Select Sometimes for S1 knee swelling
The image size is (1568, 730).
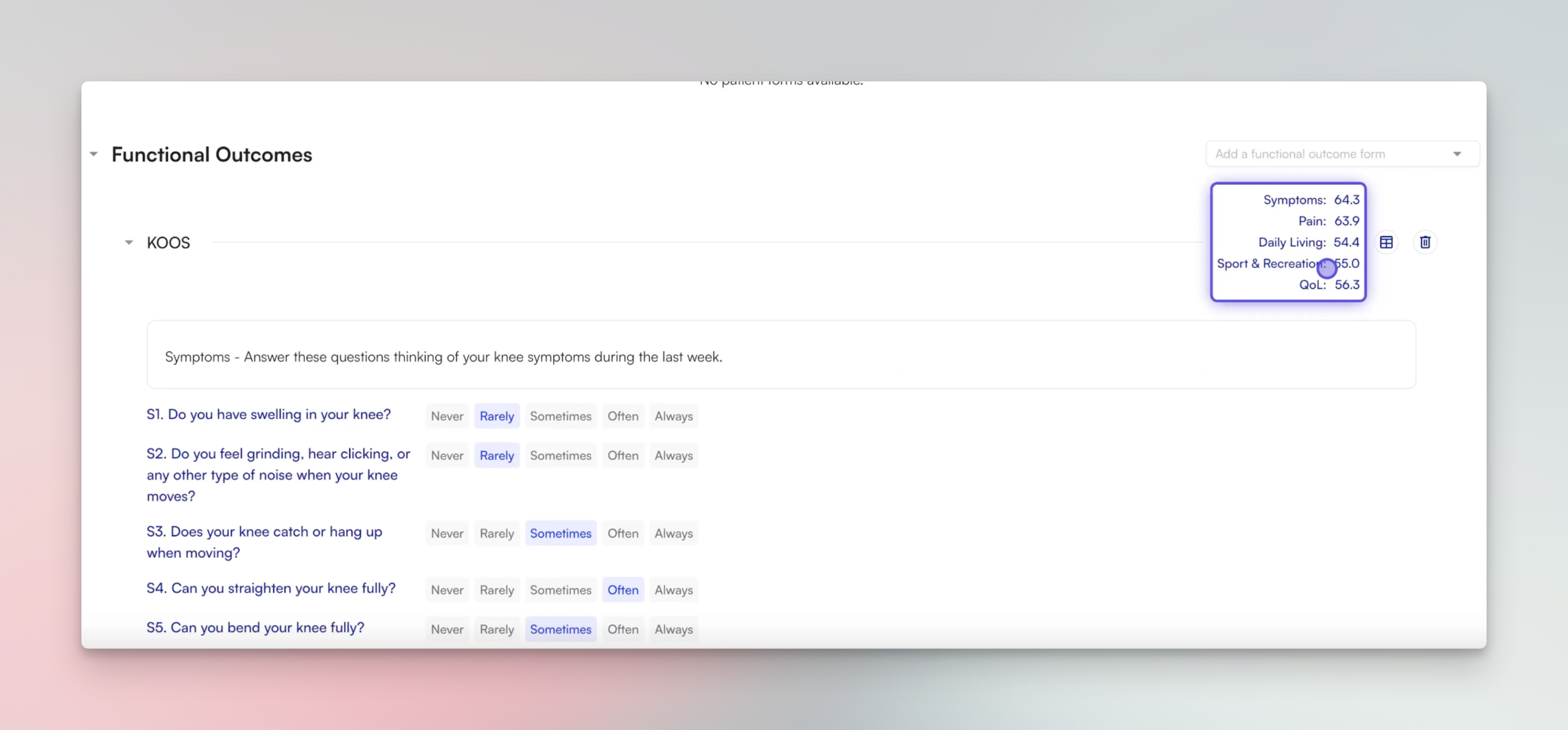click(x=560, y=416)
